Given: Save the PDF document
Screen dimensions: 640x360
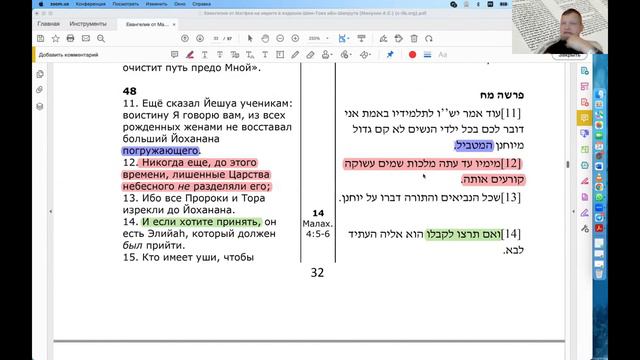Looking at the screenshot, I should point(40,38).
